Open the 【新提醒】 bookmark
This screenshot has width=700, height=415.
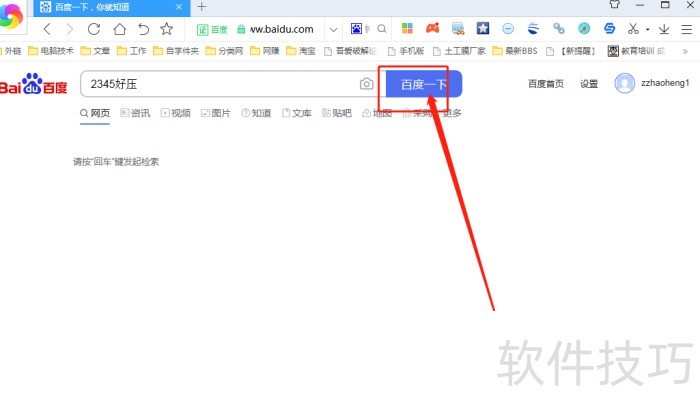(571, 51)
